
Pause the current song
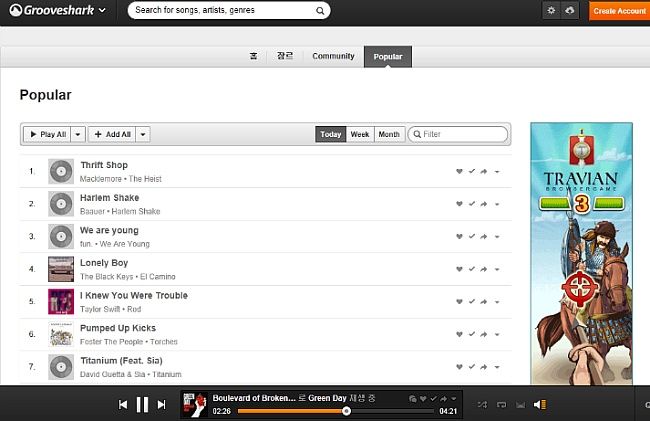point(142,404)
